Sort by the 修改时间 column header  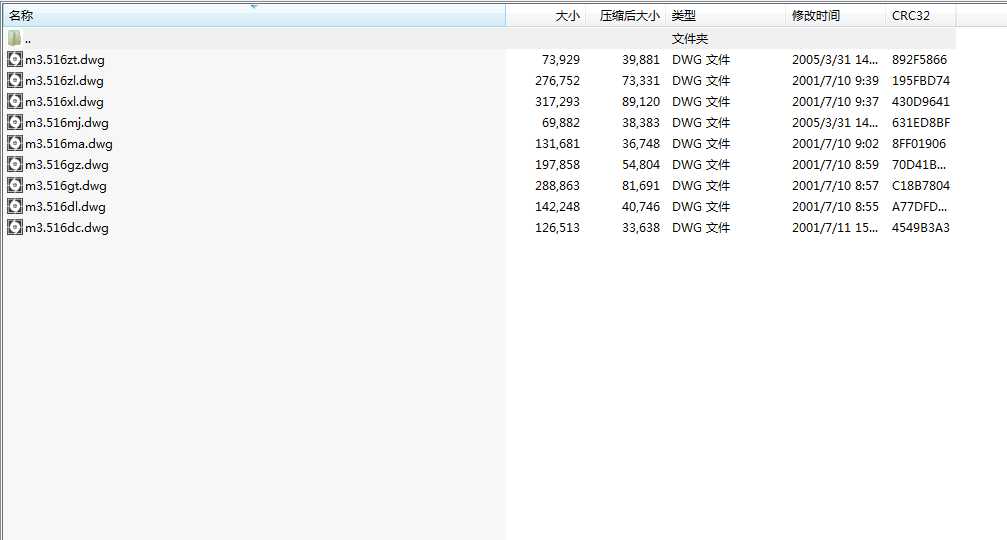(836, 15)
